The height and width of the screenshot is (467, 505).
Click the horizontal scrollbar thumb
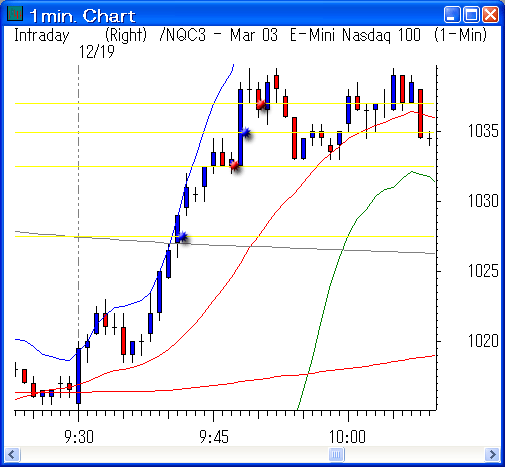point(337,454)
